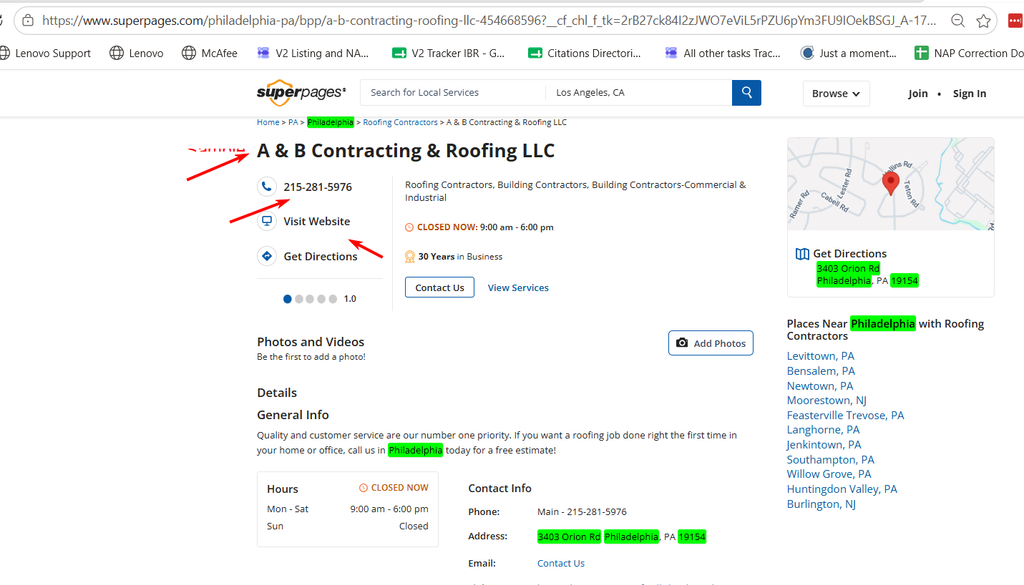This screenshot has width=1024, height=585.
Task: Click the red map location pin
Action: (890, 183)
